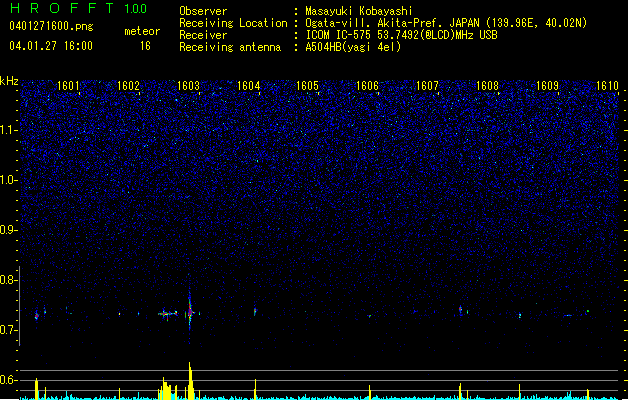The width and height of the screenshot is (629, 400).
Task: Click the meteor label
Action: [x=142, y=31]
